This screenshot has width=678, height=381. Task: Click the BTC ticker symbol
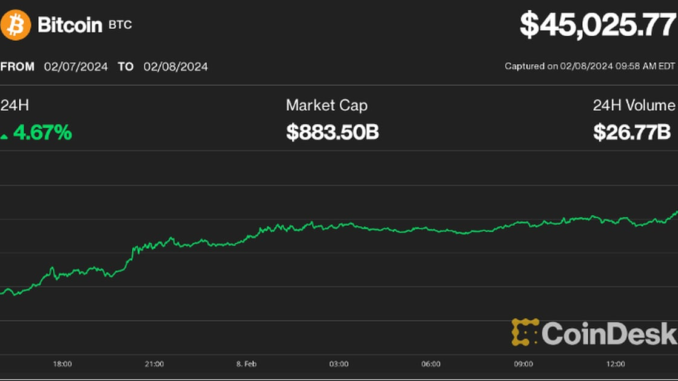click(120, 25)
